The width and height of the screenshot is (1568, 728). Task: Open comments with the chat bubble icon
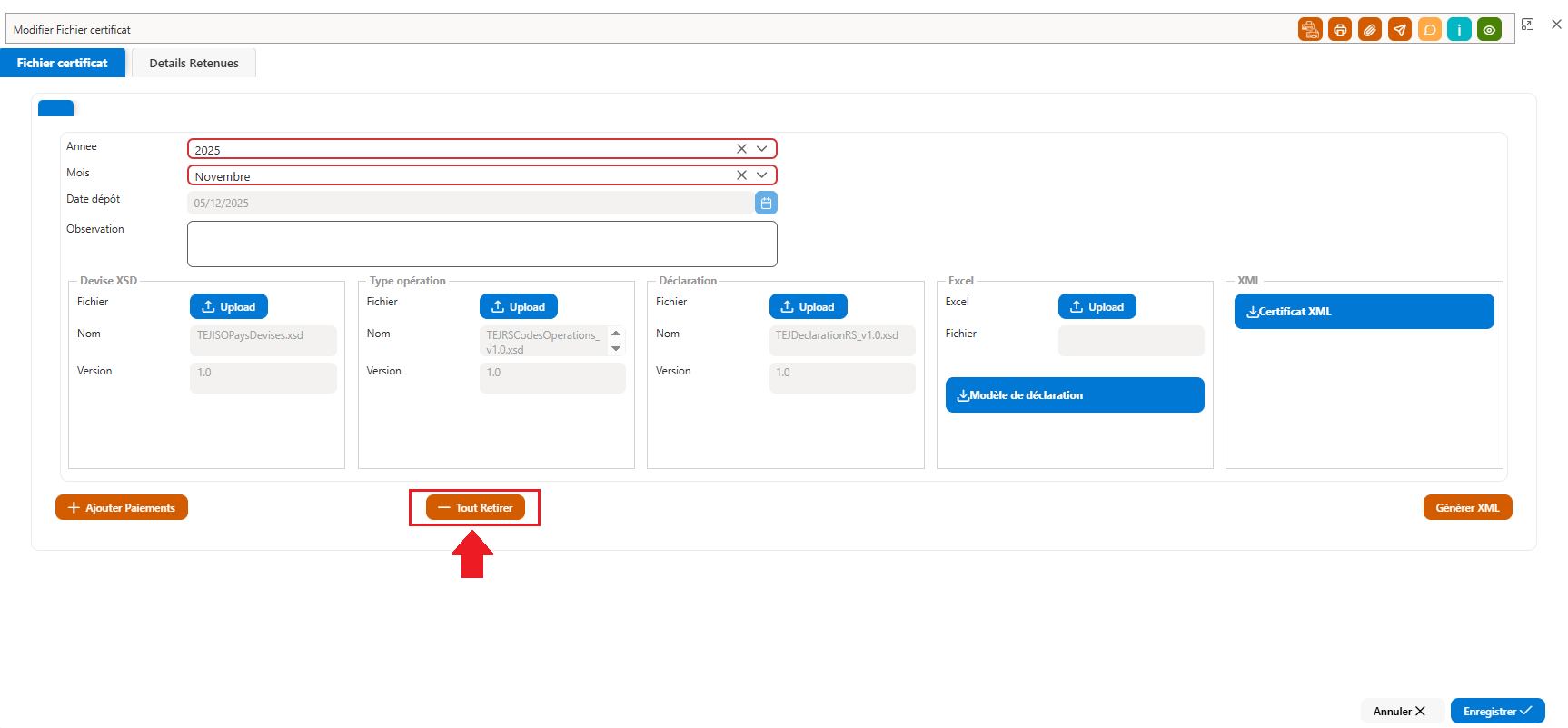point(1430,30)
